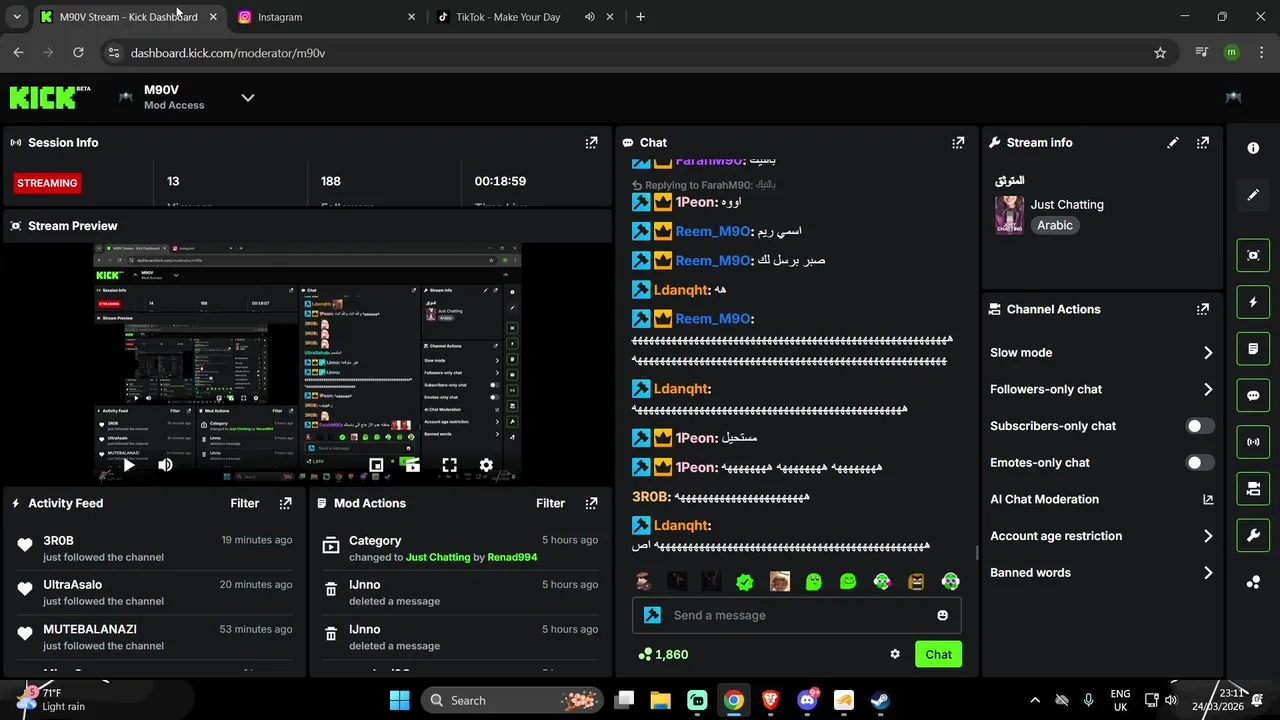1280x720 pixels.
Task: Pop out the Channel Actions panel
Action: click(x=1203, y=310)
